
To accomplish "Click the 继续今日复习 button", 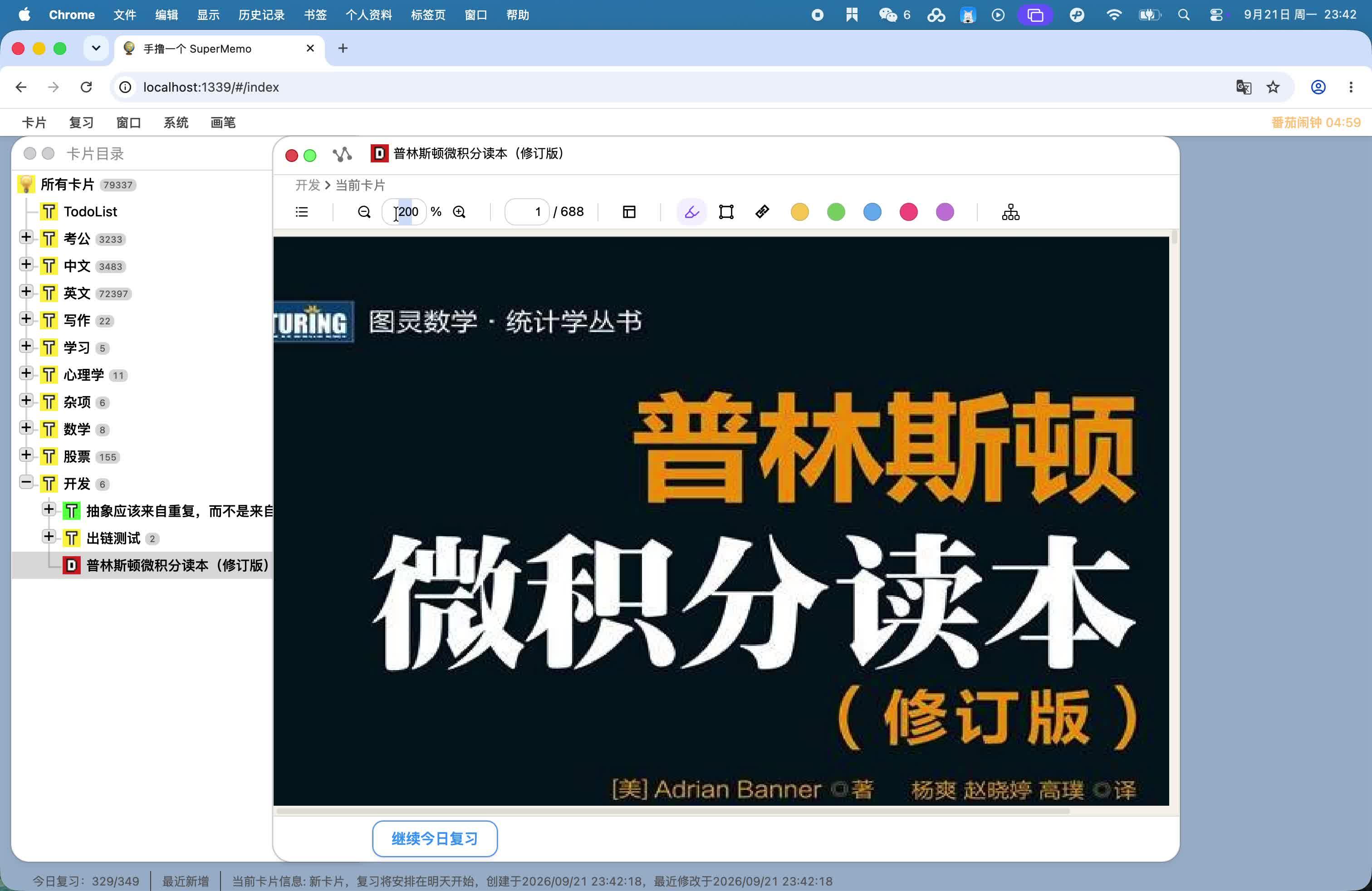I will pyautogui.click(x=435, y=838).
